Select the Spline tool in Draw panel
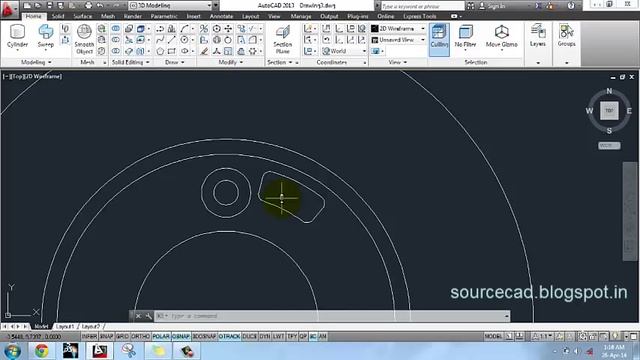The image size is (640, 360). pyautogui.click(x=160, y=40)
